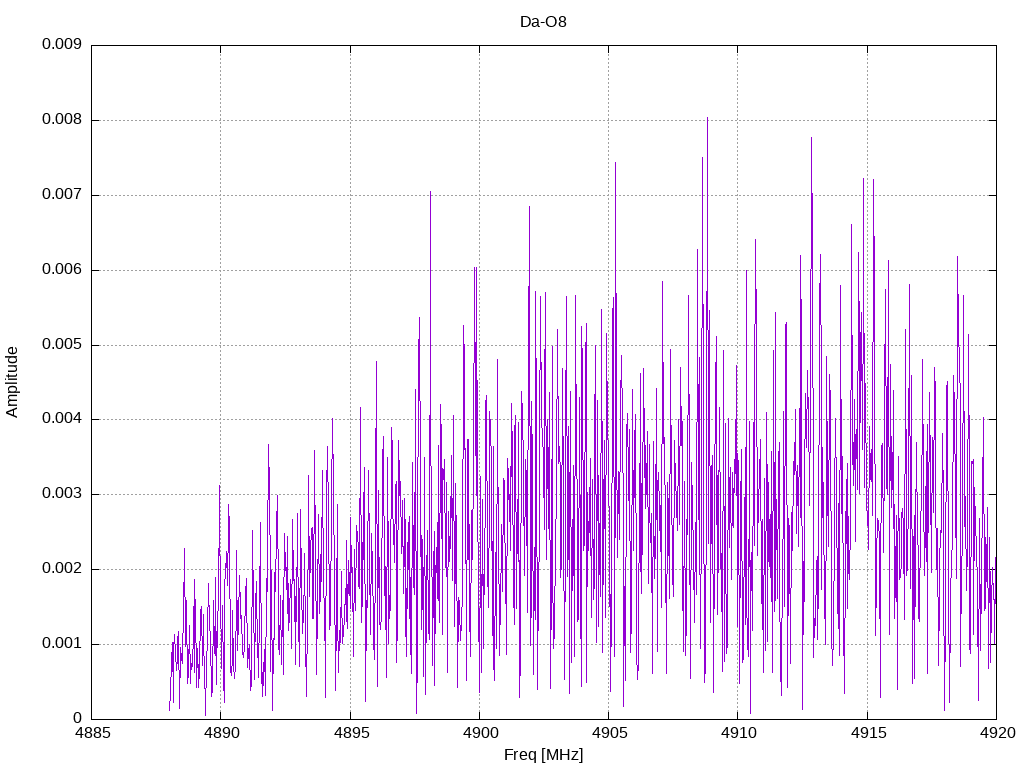
Task: Click the 4900 x-axis tick label
Action: (480, 733)
